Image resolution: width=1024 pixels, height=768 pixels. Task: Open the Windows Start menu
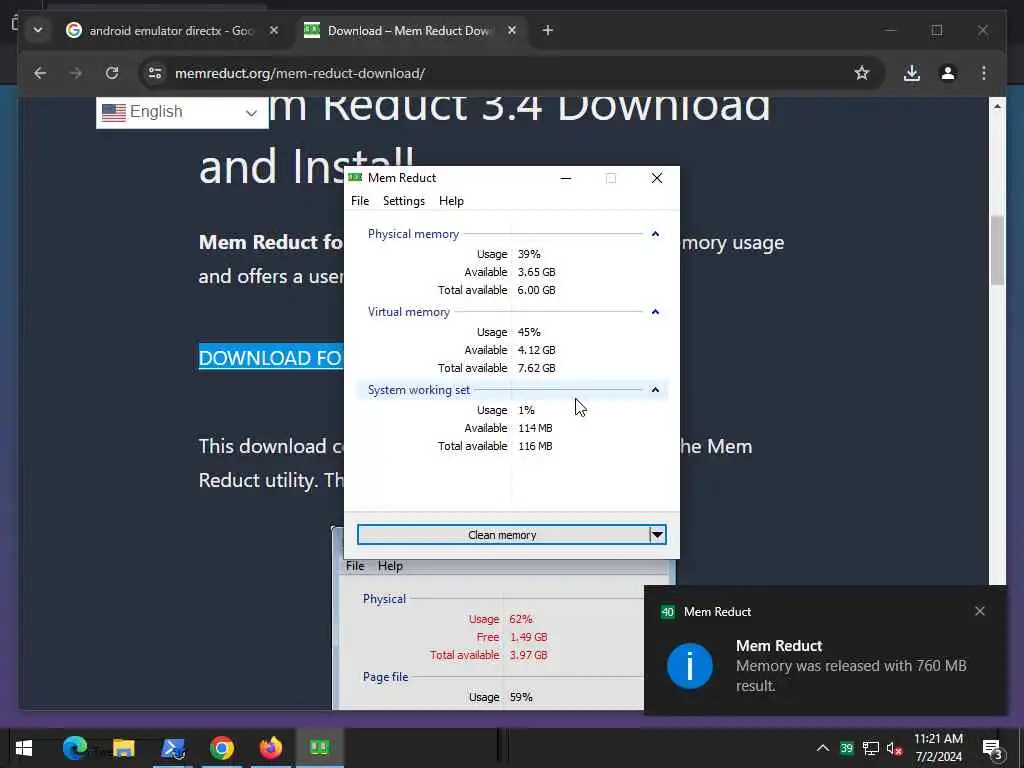click(24, 748)
